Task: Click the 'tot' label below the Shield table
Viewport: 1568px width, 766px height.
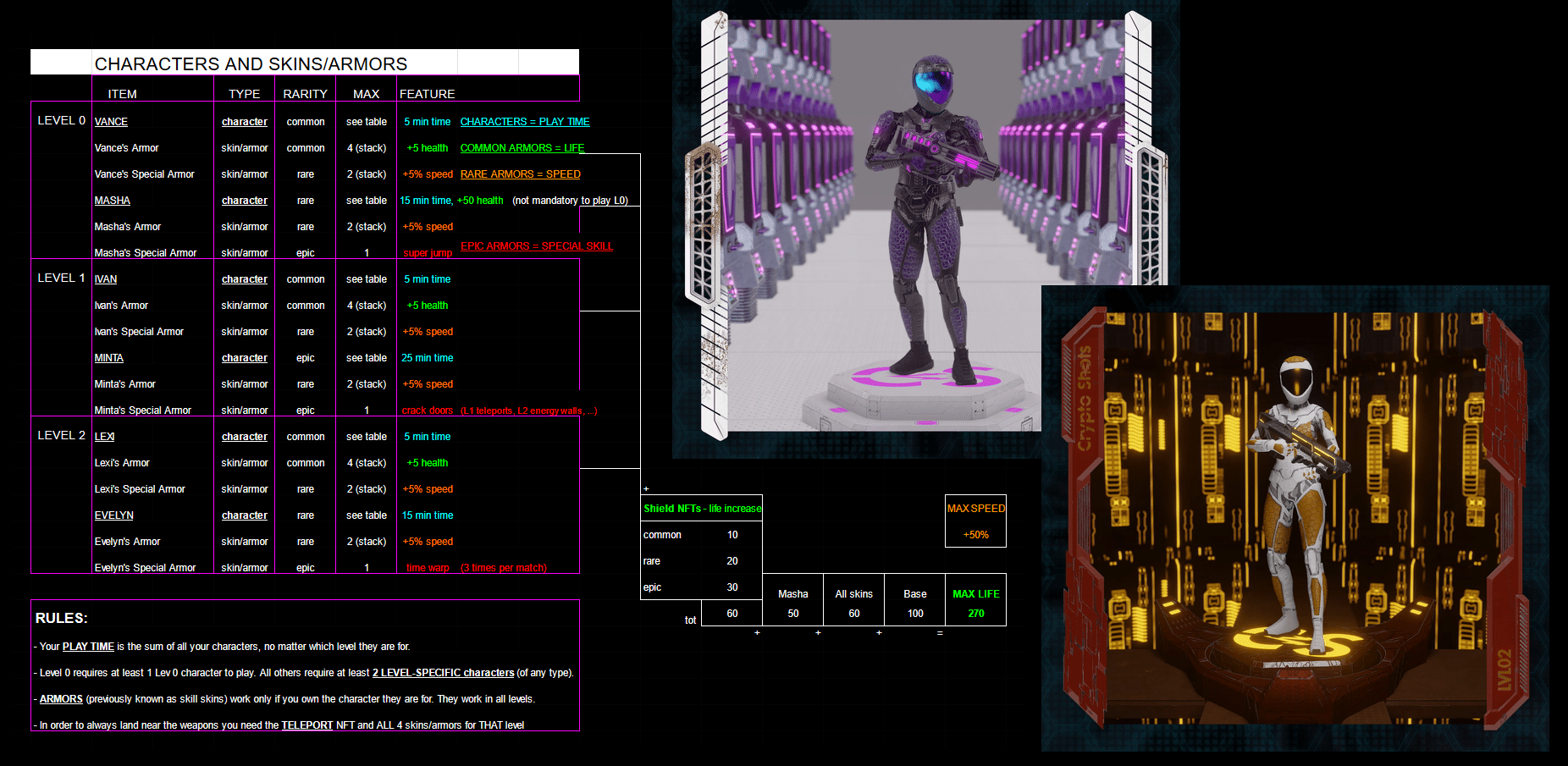Action: [690, 620]
